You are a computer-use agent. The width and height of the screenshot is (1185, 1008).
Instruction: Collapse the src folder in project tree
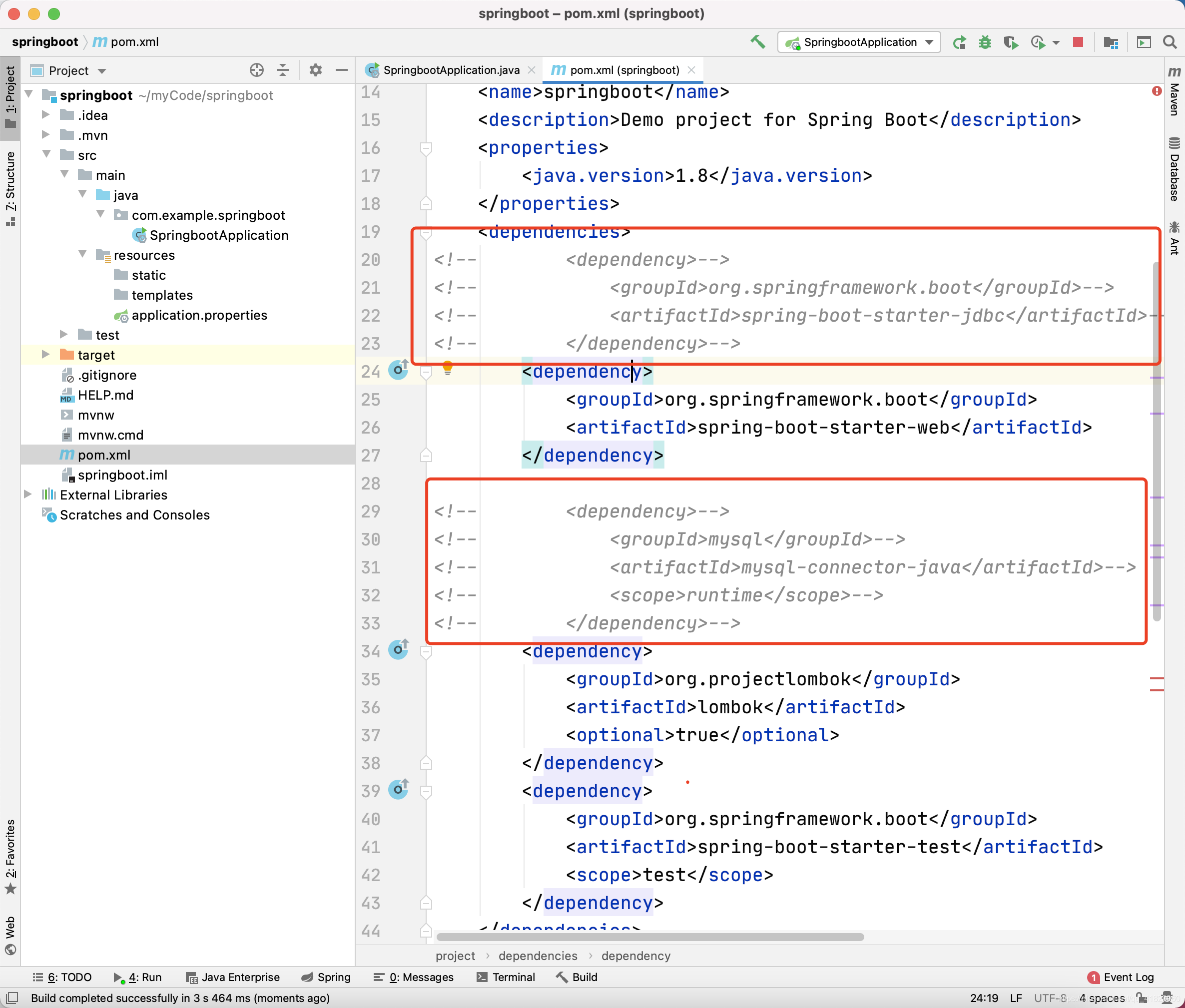[x=46, y=154]
